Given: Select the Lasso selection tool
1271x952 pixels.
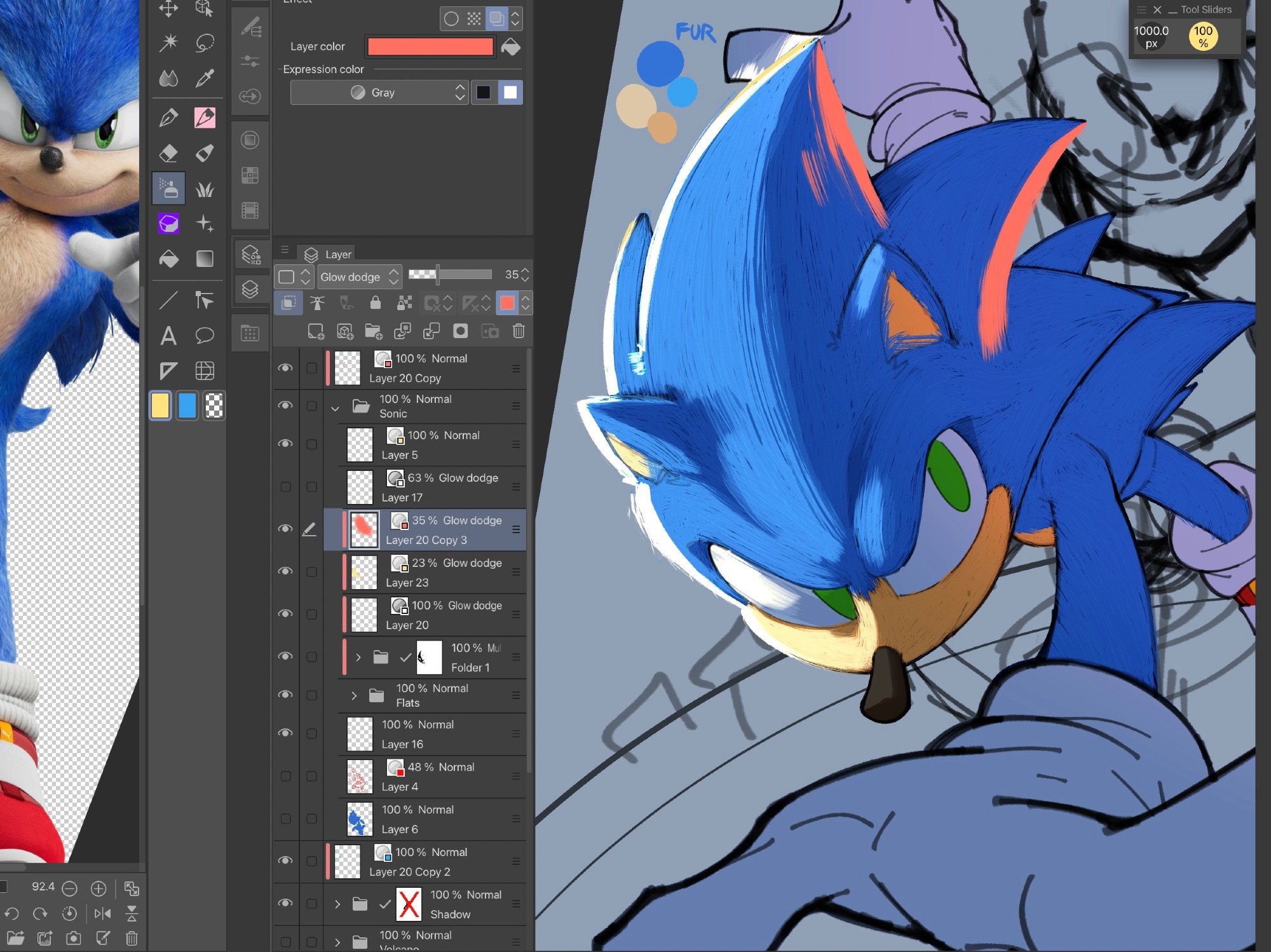Looking at the screenshot, I should [x=205, y=43].
